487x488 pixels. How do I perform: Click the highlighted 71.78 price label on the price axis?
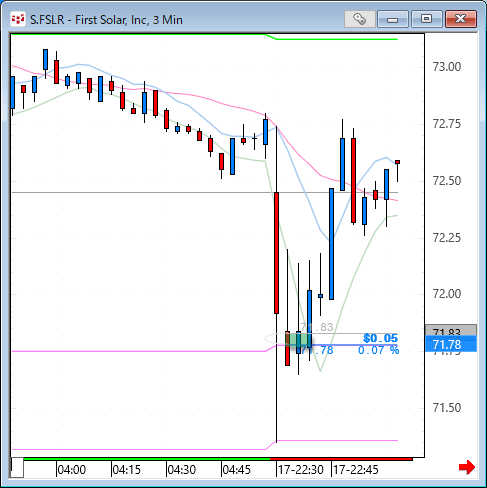click(x=451, y=344)
